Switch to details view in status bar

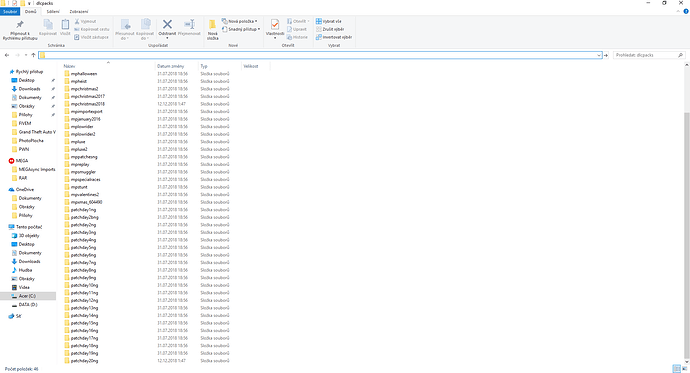tap(676, 369)
